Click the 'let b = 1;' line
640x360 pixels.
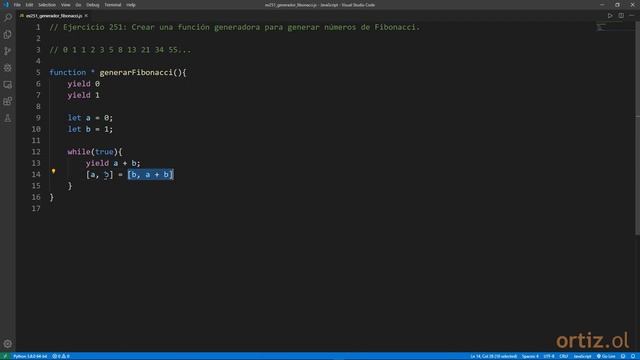[x=90, y=129]
